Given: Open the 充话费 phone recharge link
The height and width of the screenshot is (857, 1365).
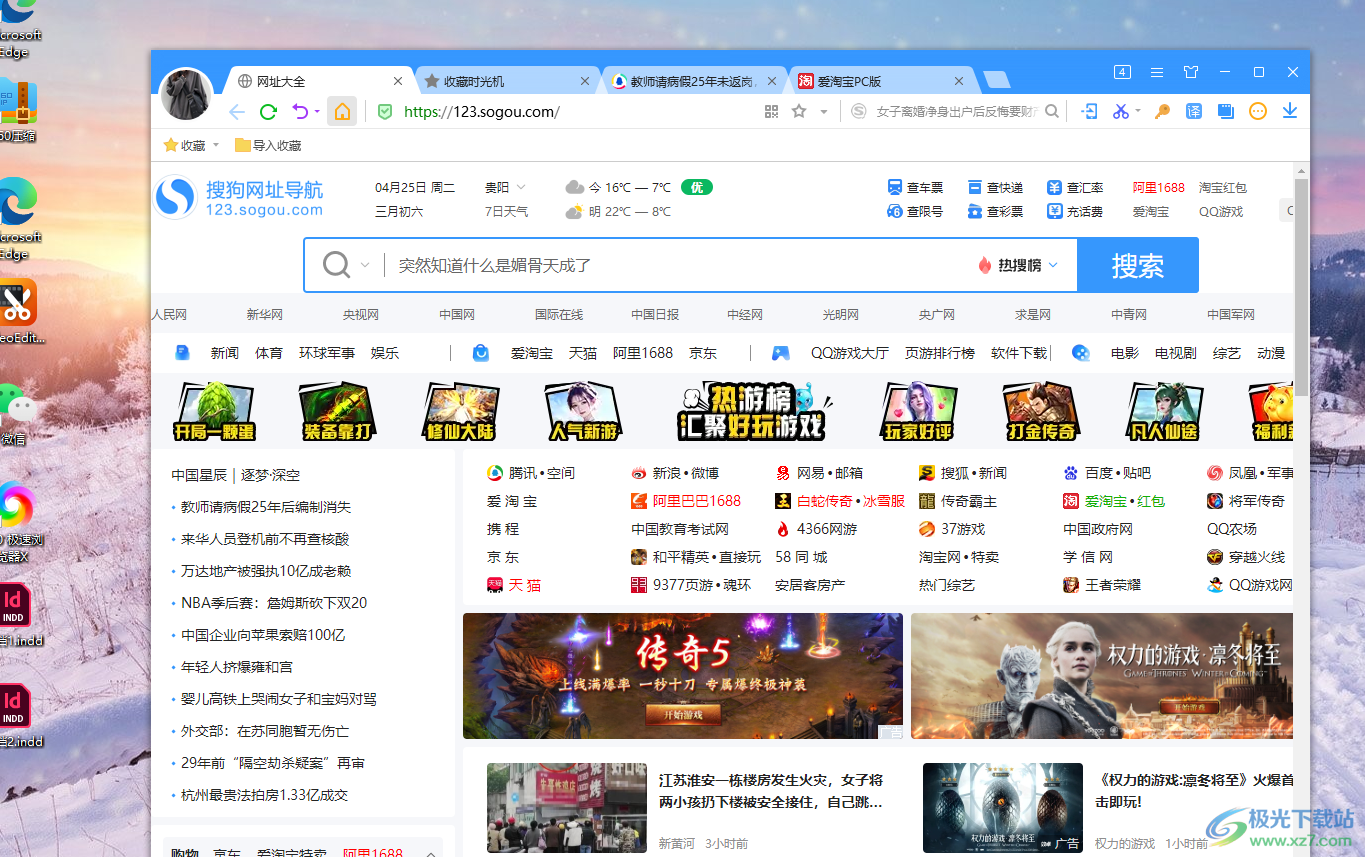Looking at the screenshot, I should tap(1075, 211).
